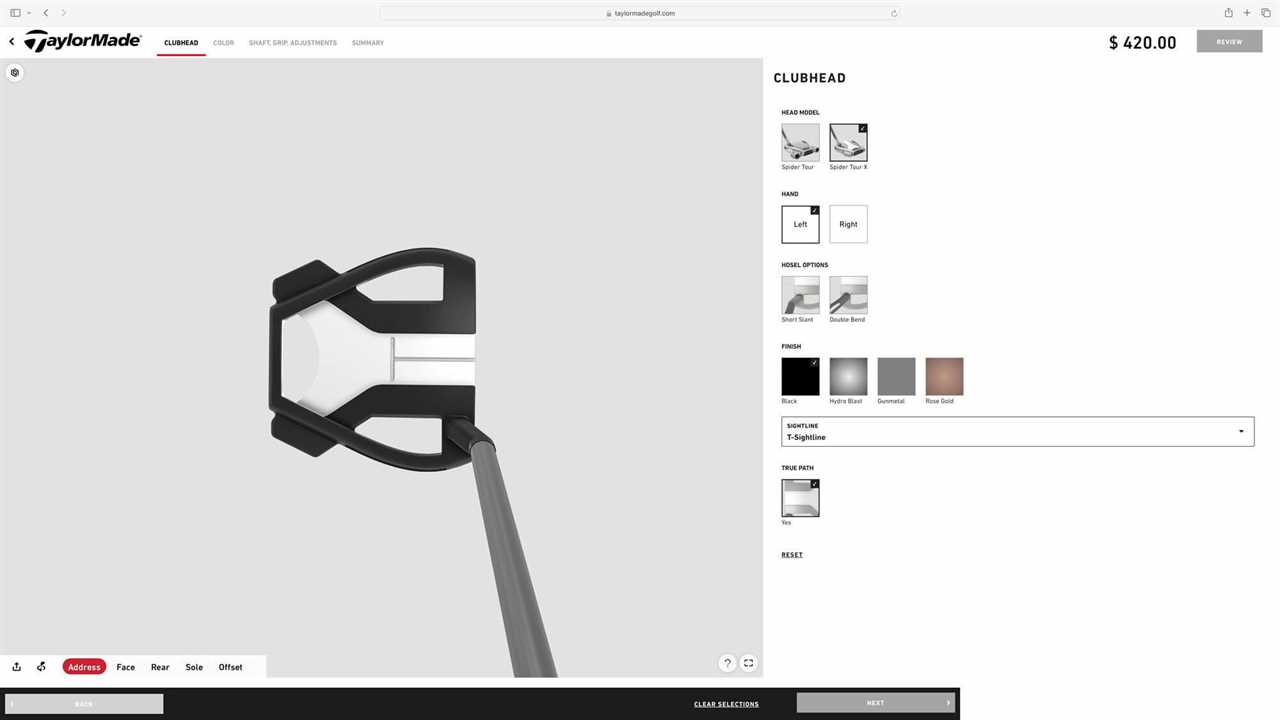Click the Safari back navigation arrow

46,13
